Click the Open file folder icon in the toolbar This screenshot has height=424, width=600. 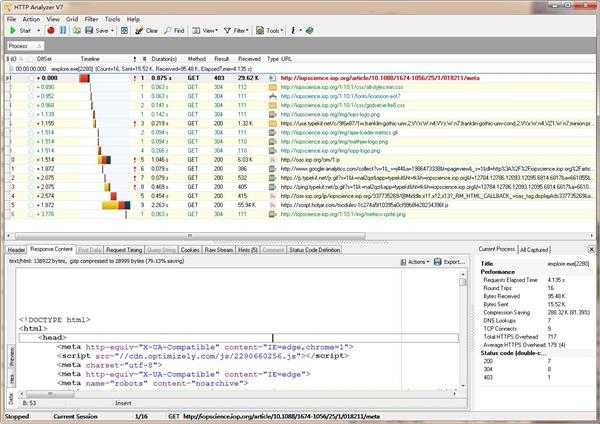click(77, 30)
